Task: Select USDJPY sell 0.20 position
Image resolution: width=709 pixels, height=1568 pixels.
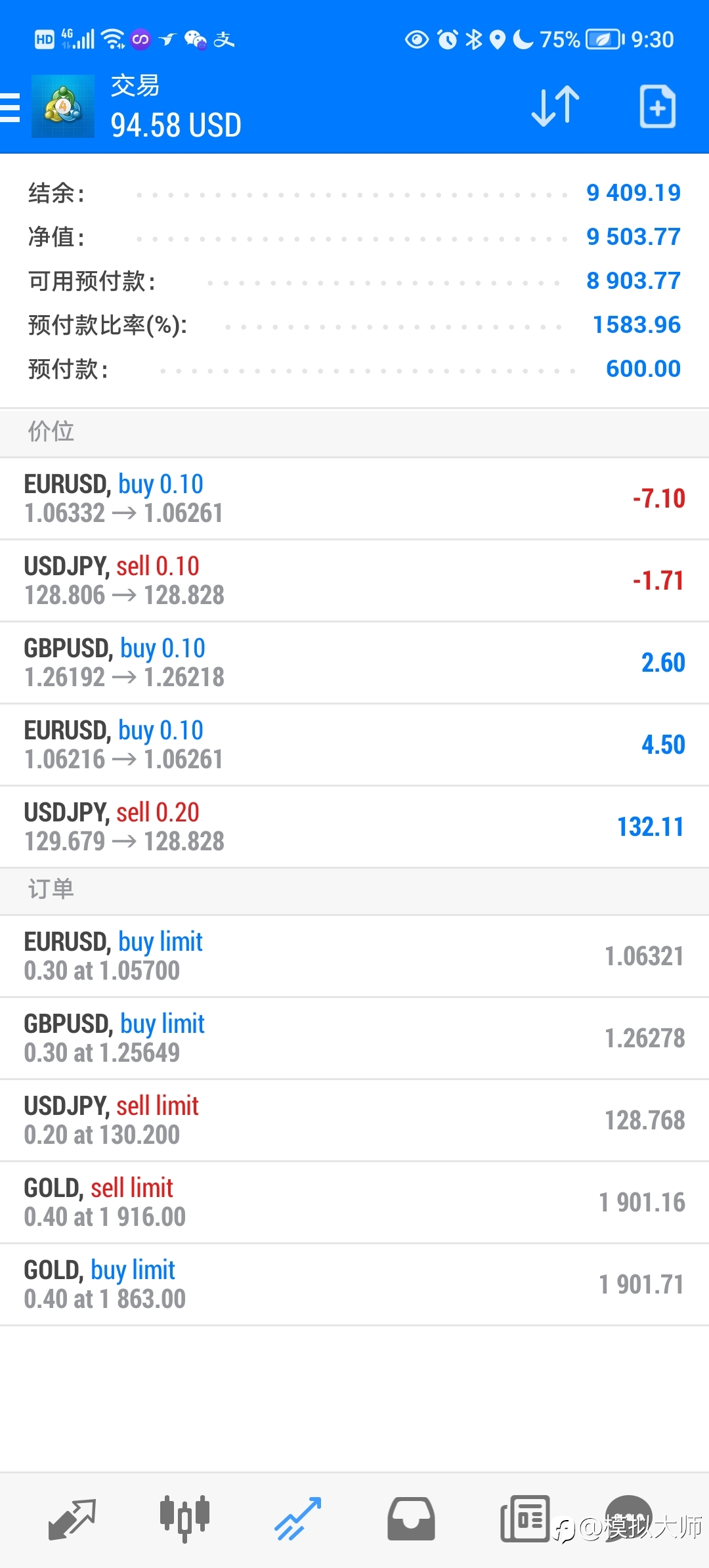Action: tap(354, 827)
